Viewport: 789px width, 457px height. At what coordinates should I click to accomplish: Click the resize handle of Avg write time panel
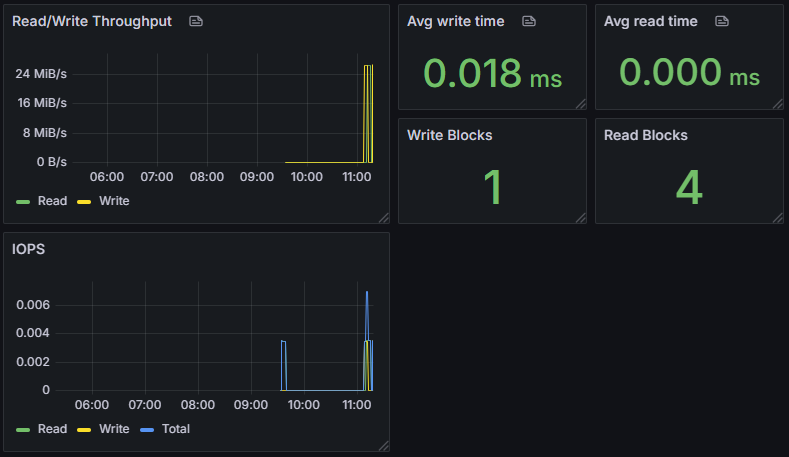pos(580,103)
